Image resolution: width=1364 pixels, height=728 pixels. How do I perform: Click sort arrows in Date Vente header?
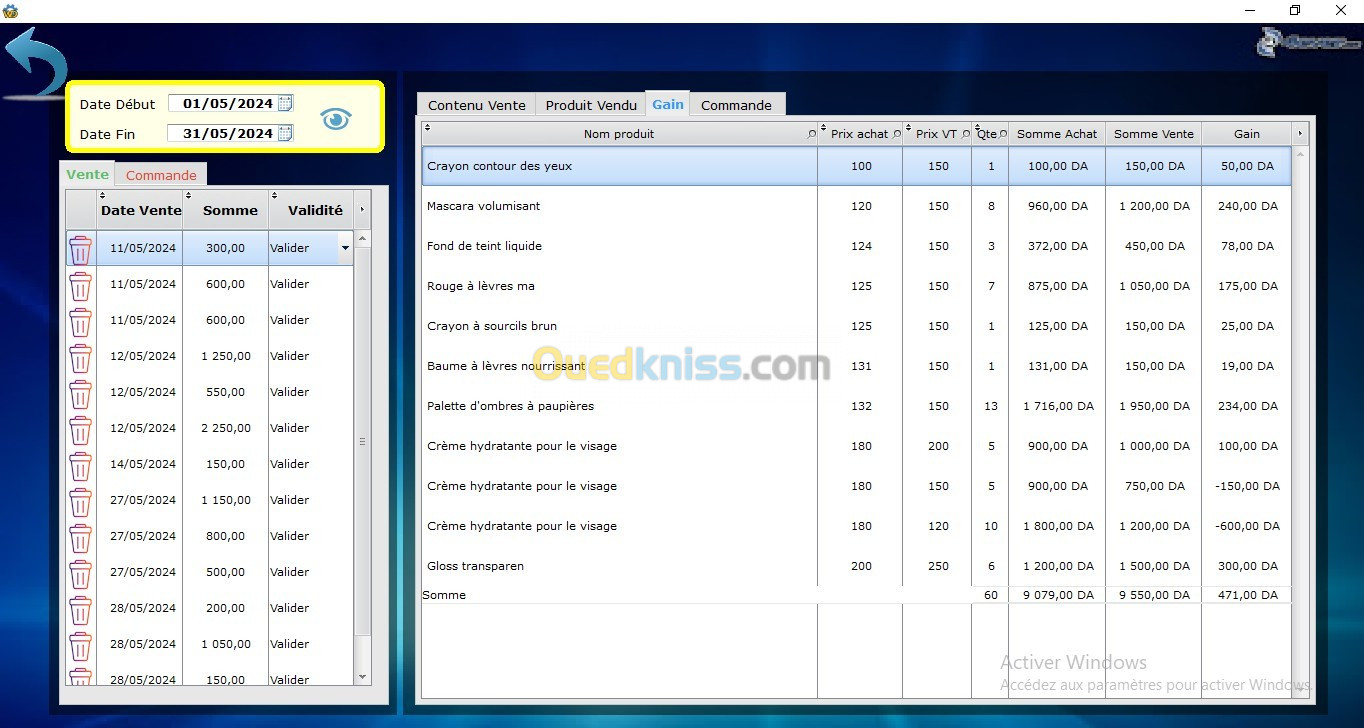[102, 196]
